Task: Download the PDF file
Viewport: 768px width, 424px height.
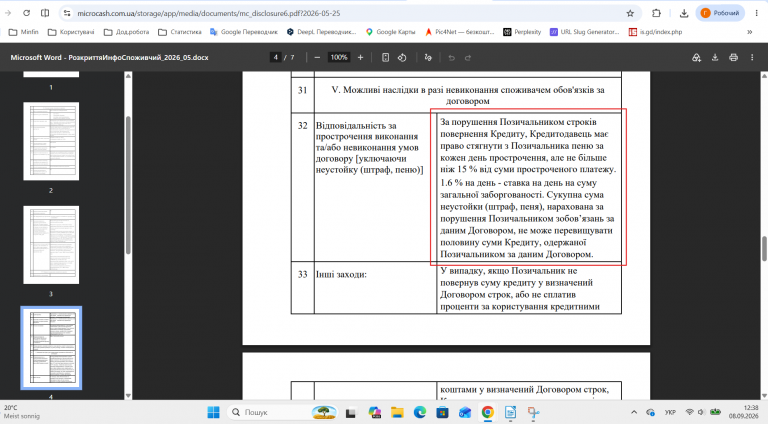Action: coord(715,57)
